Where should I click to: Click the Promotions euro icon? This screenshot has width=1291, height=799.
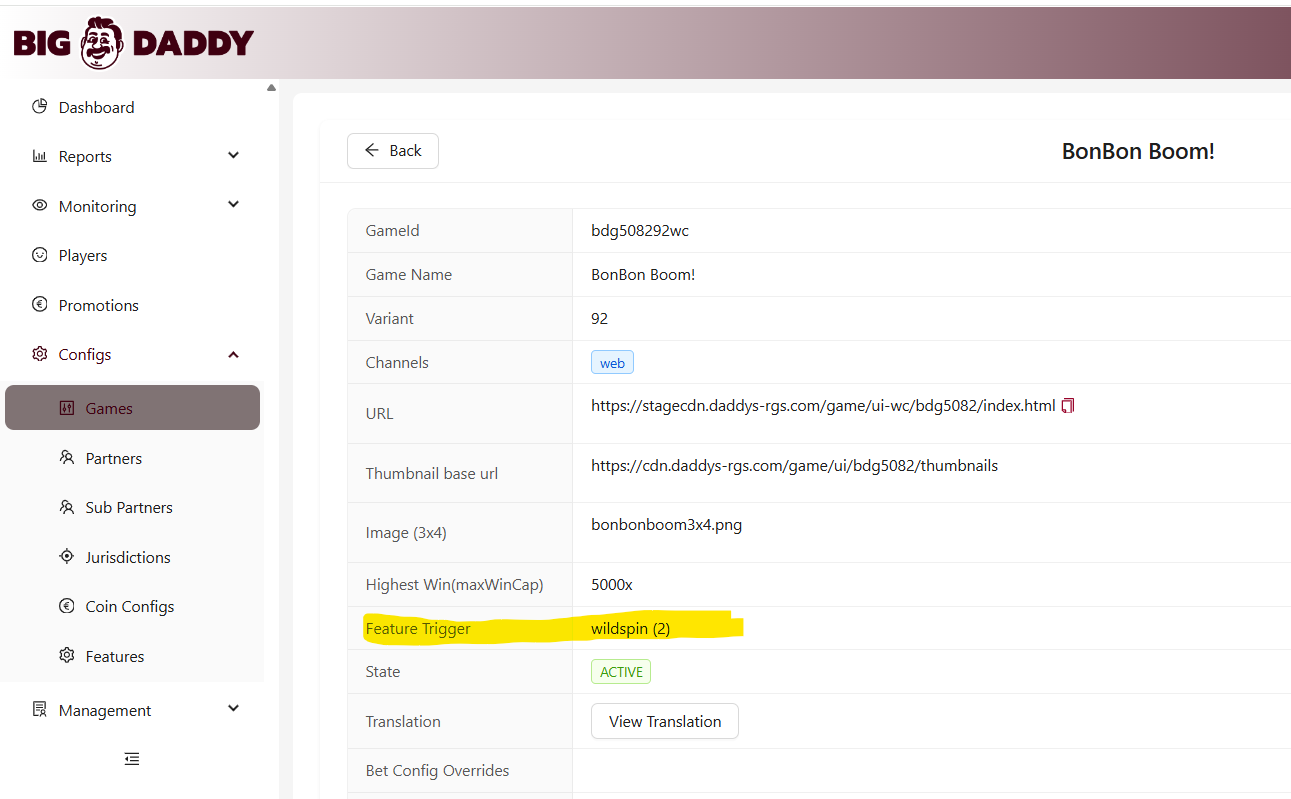40,305
